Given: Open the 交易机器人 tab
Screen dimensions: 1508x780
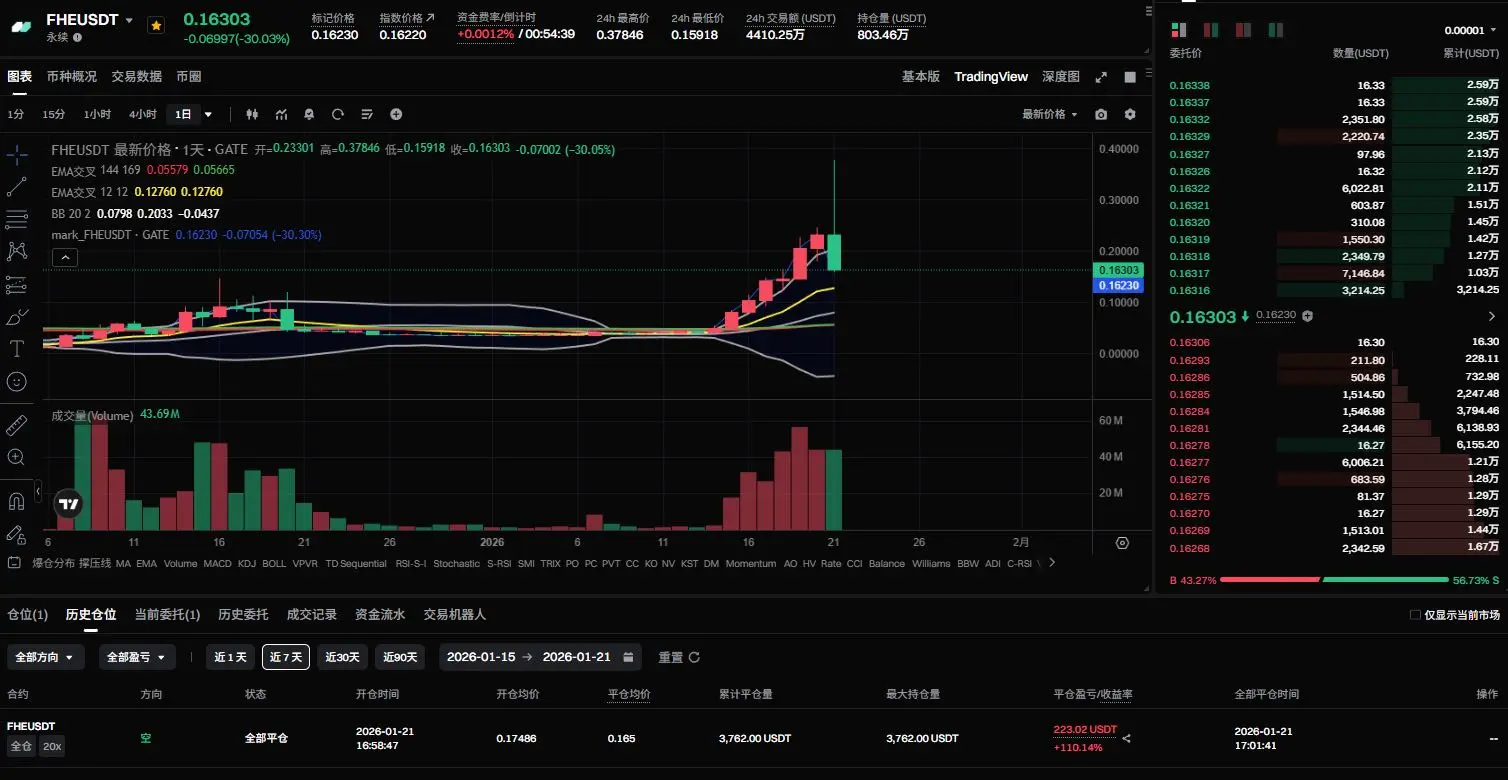Looking at the screenshot, I should point(455,614).
